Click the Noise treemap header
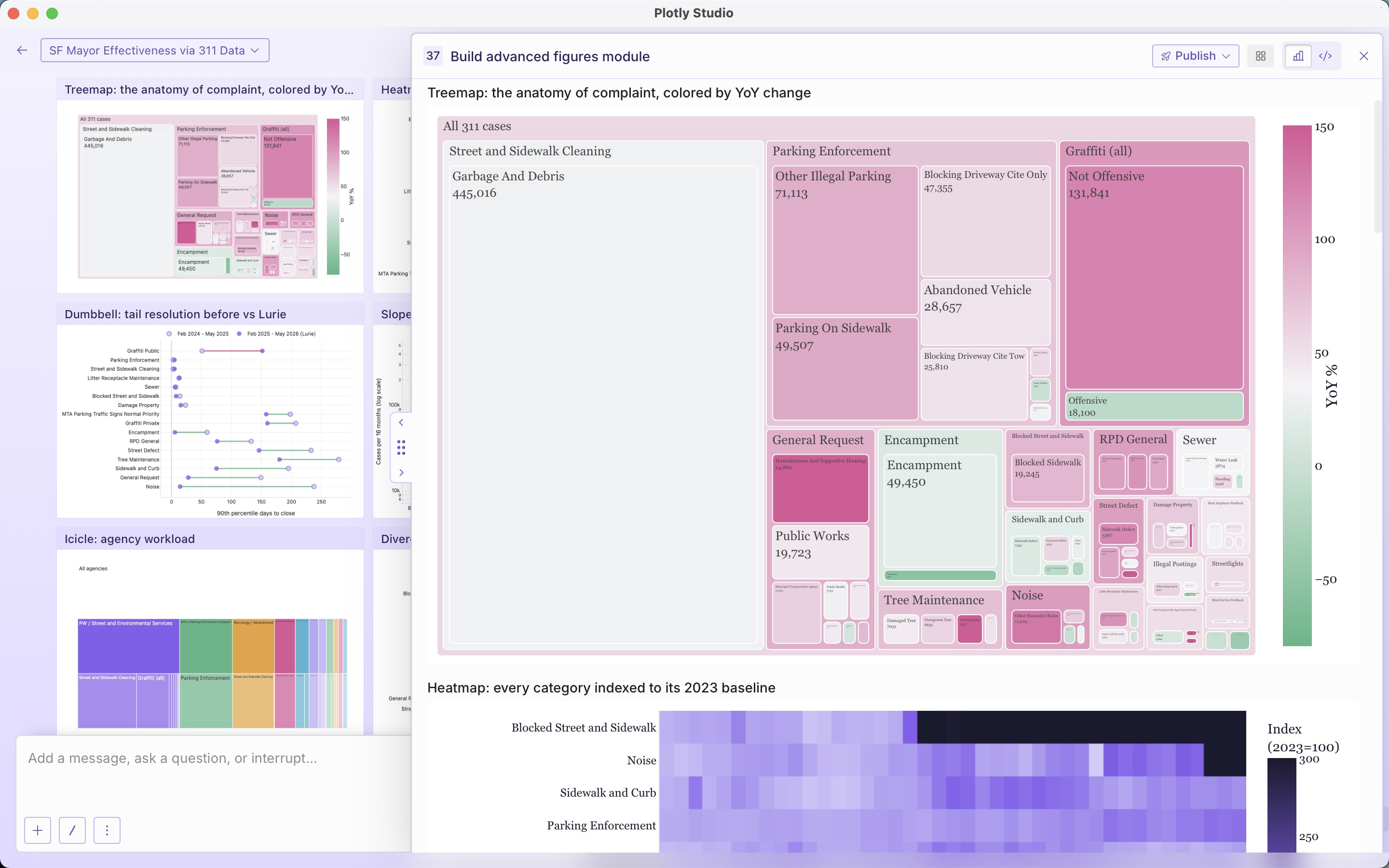The image size is (1389, 868). coord(1027,596)
